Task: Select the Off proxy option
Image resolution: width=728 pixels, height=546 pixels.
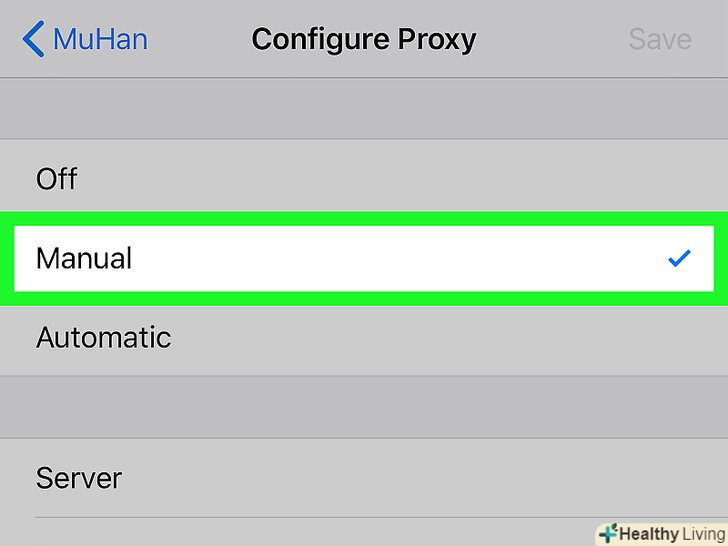Action: coord(57,180)
